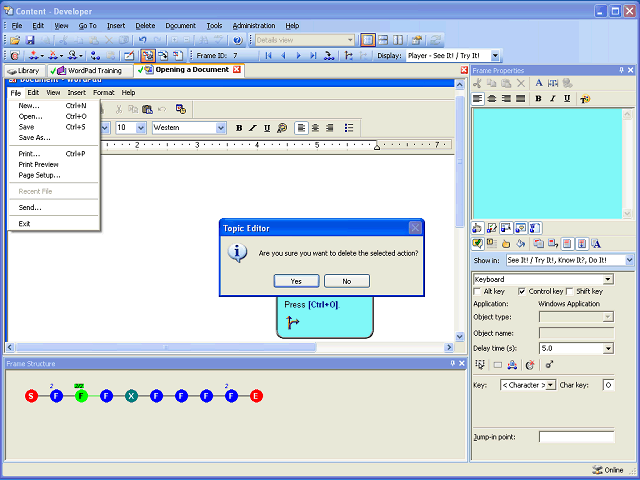Go to the previous frame with the left arrow
The height and width of the screenshot is (480, 640).
click(x=283, y=56)
